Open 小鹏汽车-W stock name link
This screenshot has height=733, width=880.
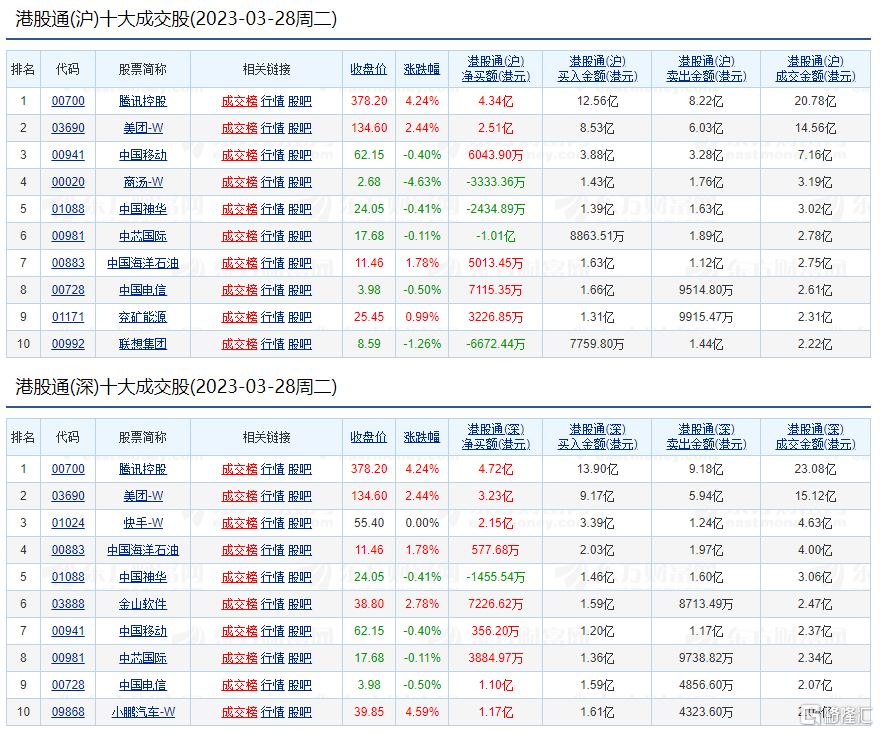point(143,712)
